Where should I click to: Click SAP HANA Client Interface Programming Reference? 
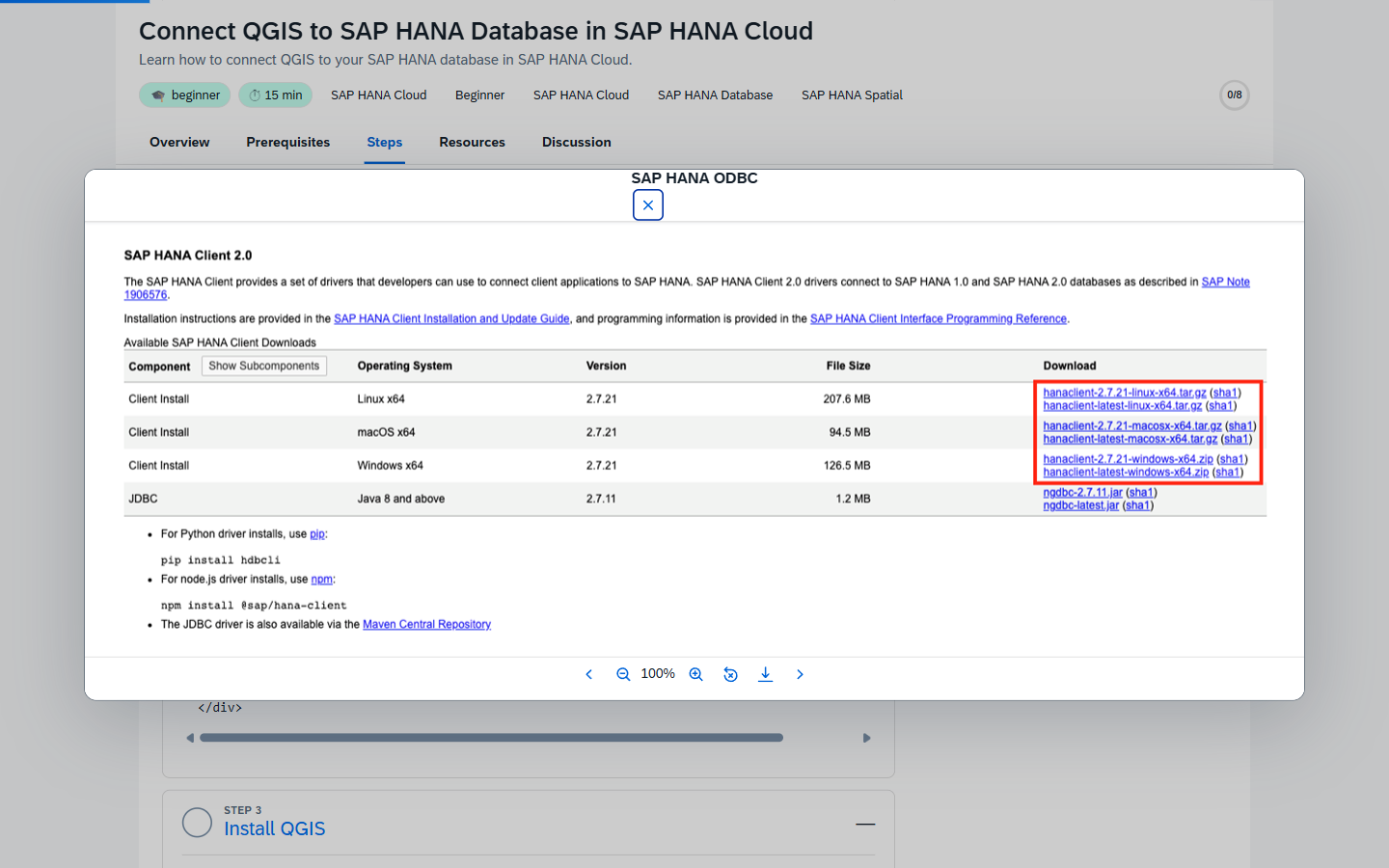coord(939,319)
